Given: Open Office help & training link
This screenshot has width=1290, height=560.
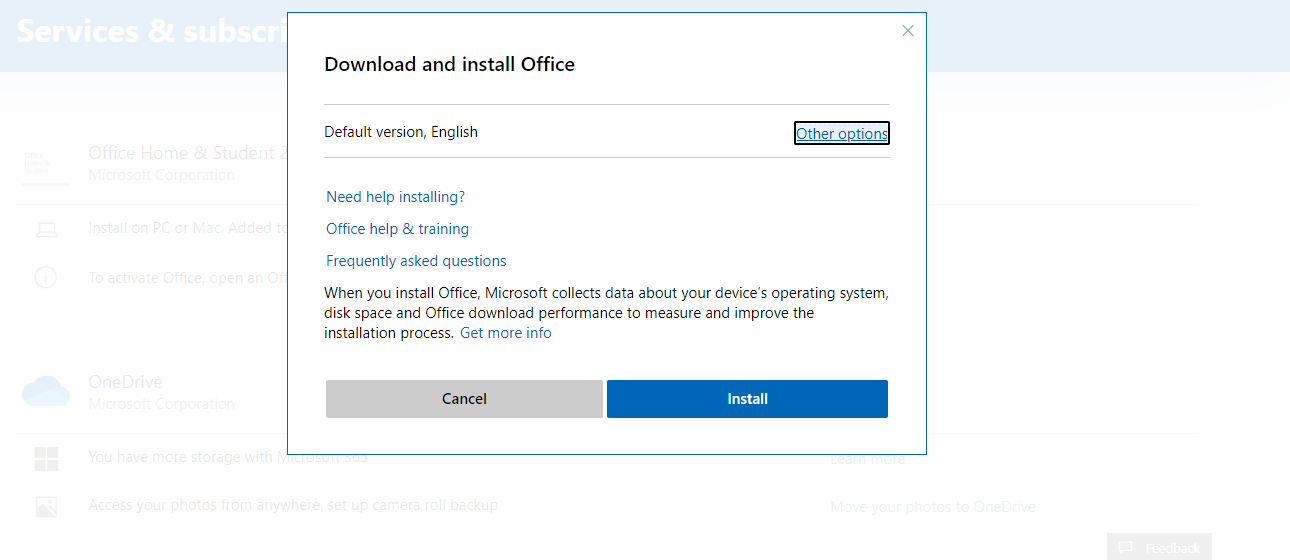Looking at the screenshot, I should point(397,229).
